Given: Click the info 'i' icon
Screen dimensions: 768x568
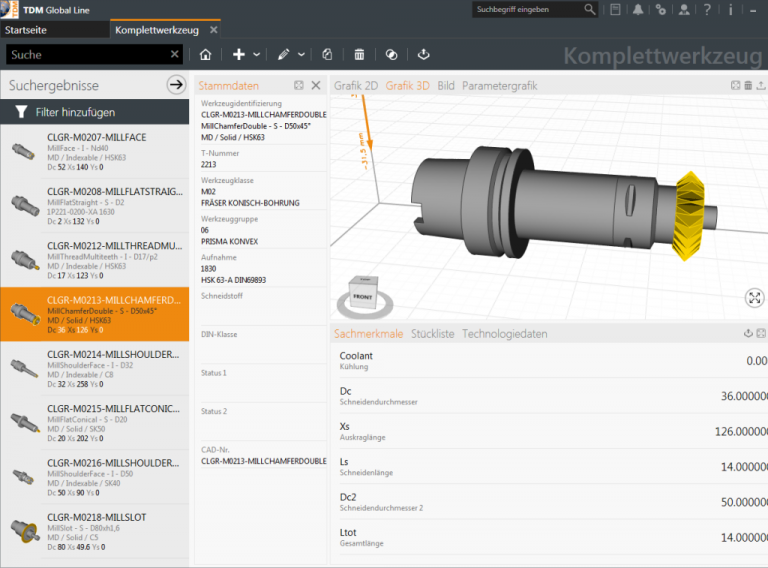Looking at the screenshot, I should click(x=730, y=9).
